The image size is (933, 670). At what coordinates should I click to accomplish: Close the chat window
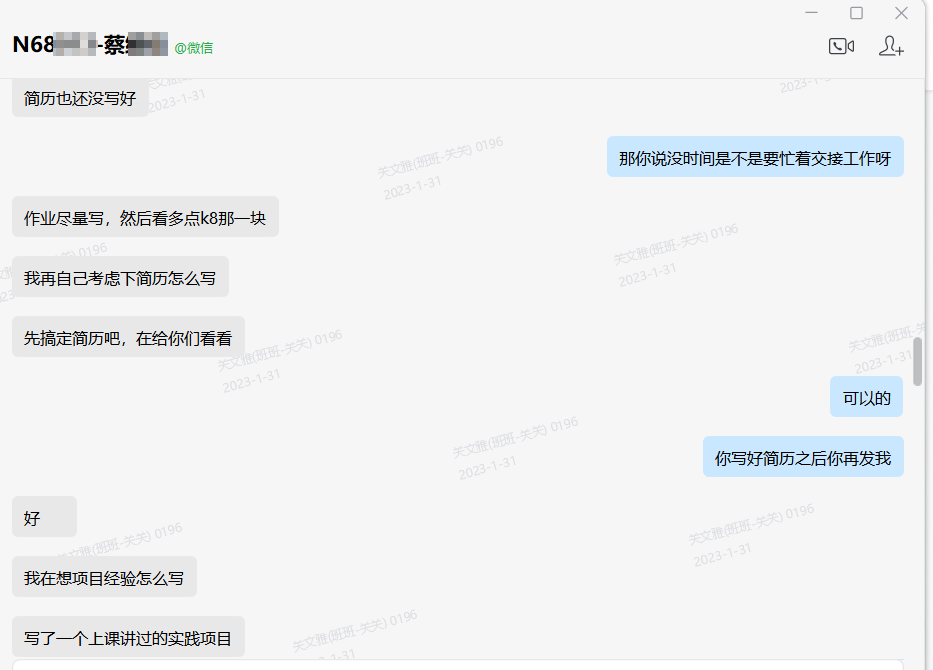(x=901, y=13)
